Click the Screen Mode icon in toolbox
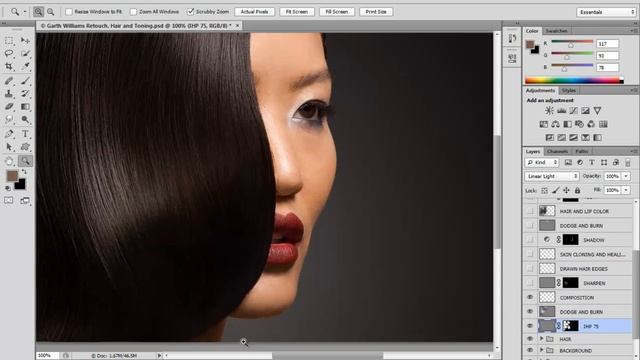Viewport: 640px width, 360px height. tap(25, 200)
